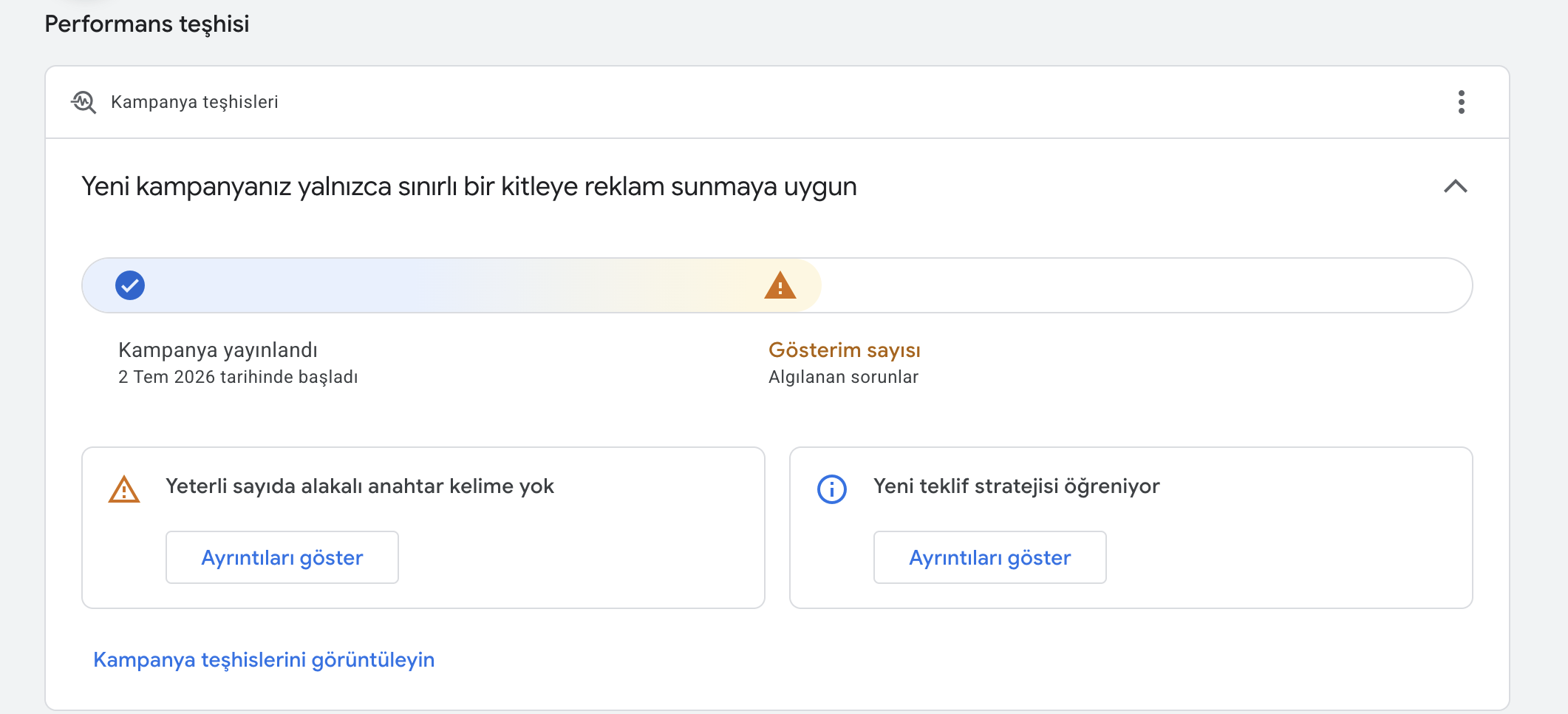Image resolution: width=1568 pixels, height=714 pixels.
Task: Click 'Yeterli sayıda alakalı anahtar kelime yok' text
Action: pos(360,486)
